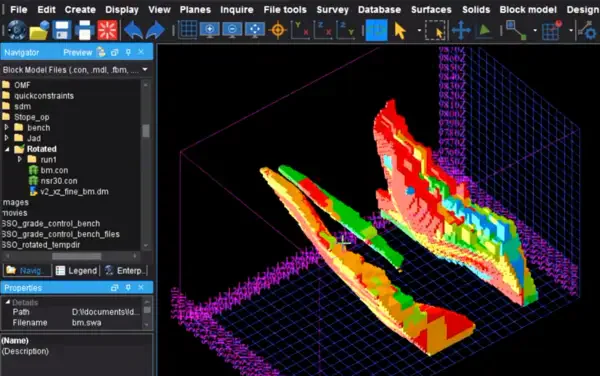
Task: Switch to the YX plane view icon
Action: pyautogui.click(x=300, y=30)
